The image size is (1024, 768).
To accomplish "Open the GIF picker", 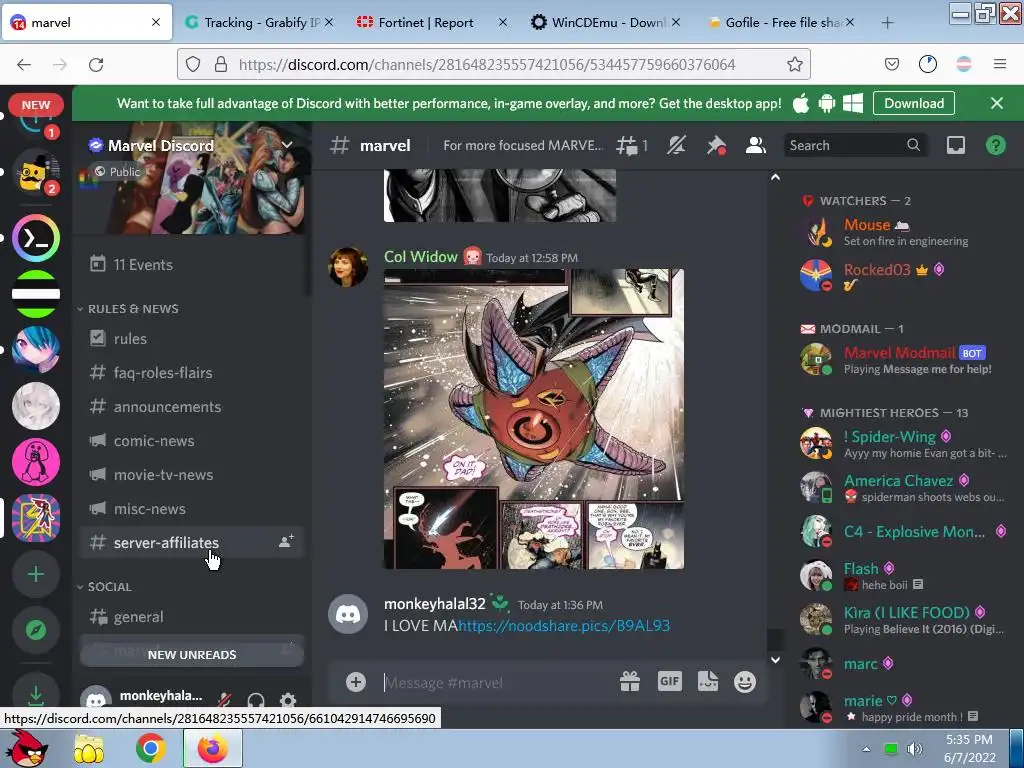I will (x=669, y=682).
